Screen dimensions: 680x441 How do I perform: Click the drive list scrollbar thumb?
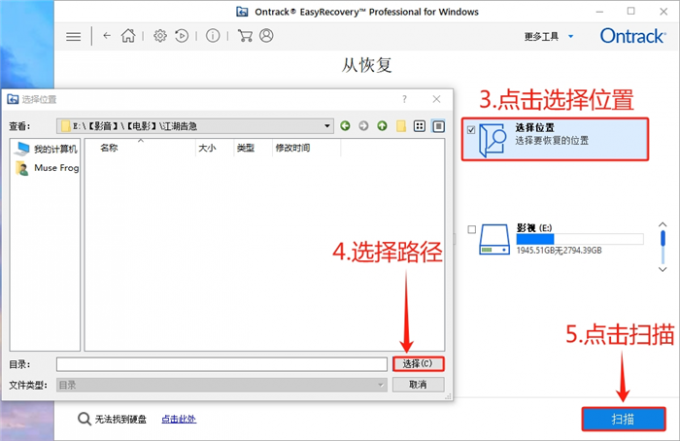click(x=663, y=239)
